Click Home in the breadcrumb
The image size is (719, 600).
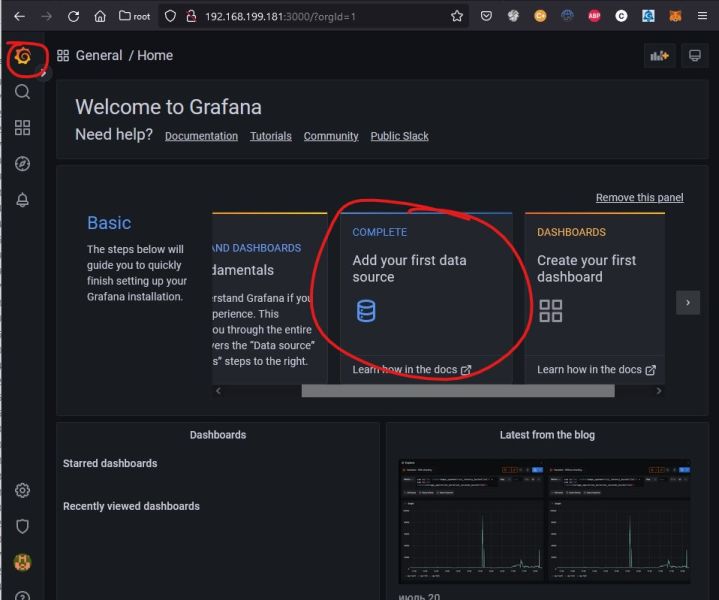click(155, 56)
